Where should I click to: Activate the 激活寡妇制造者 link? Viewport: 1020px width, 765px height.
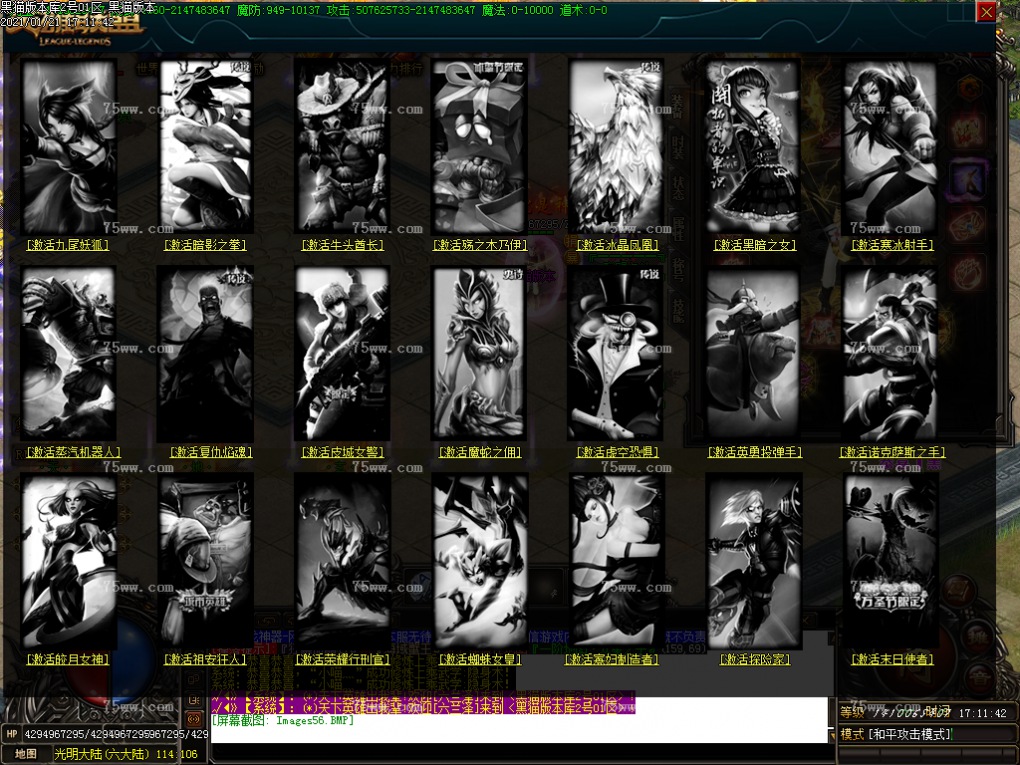coord(611,659)
